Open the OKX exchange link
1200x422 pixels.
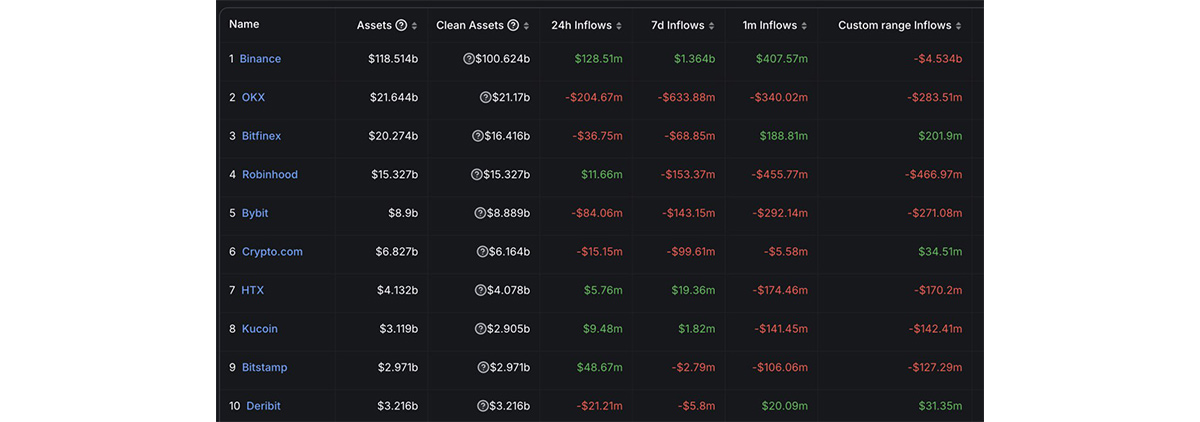[x=253, y=97]
